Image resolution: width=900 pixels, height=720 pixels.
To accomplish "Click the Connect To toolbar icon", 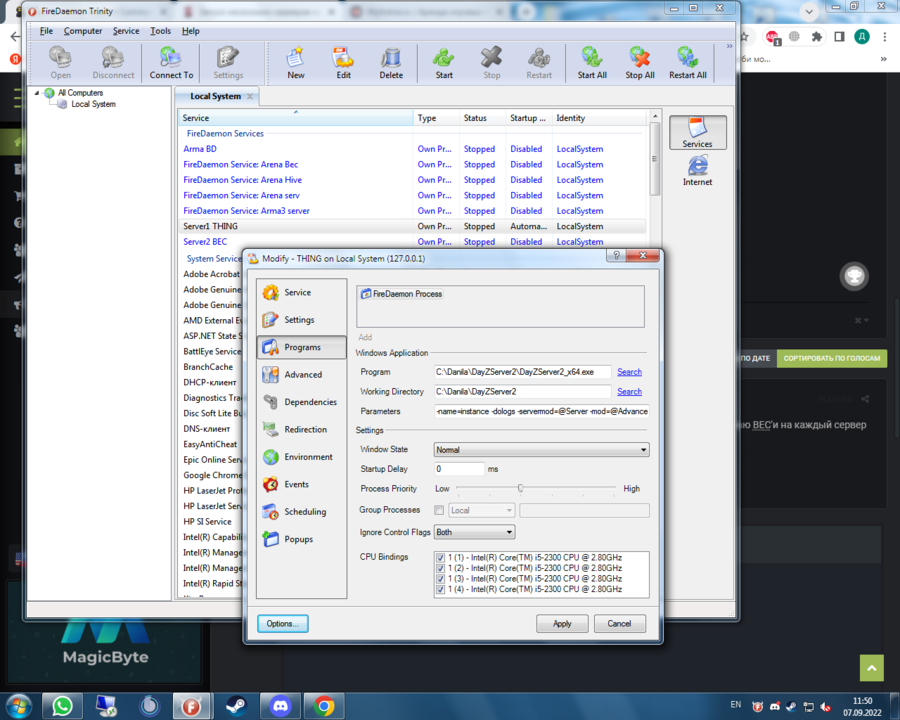I will (x=171, y=63).
